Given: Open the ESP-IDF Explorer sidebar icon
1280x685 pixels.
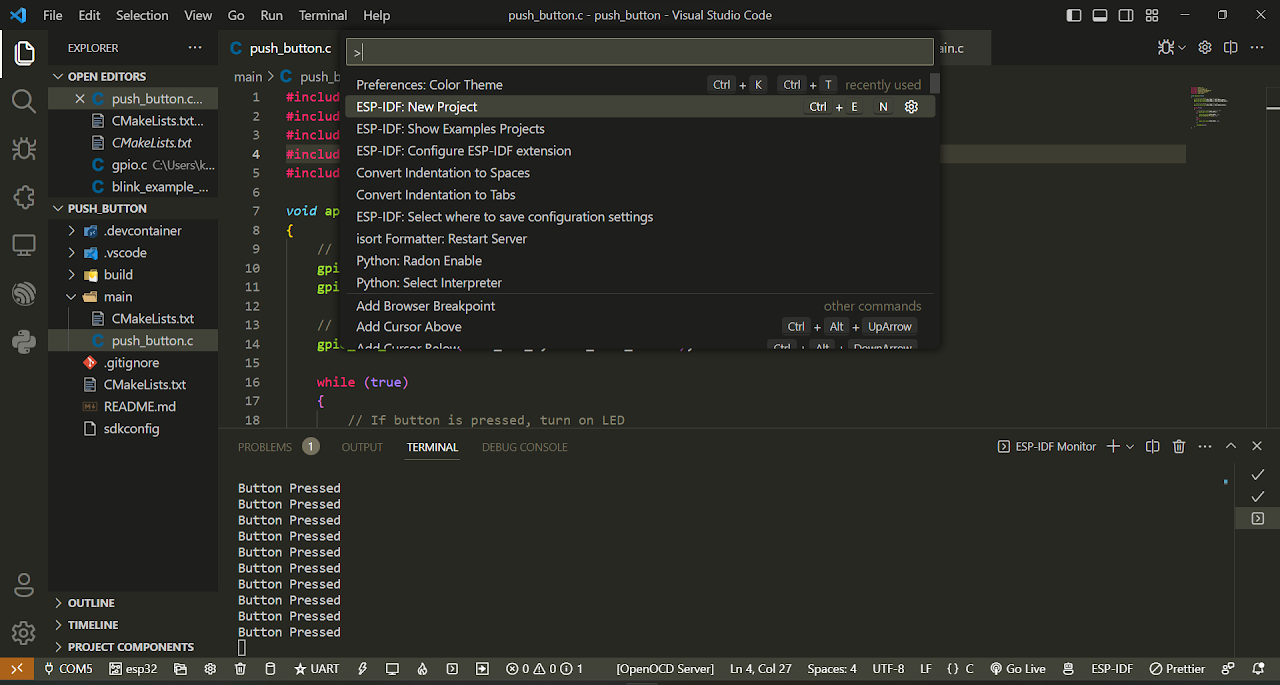Looking at the screenshot, I should tap(24, 294).
